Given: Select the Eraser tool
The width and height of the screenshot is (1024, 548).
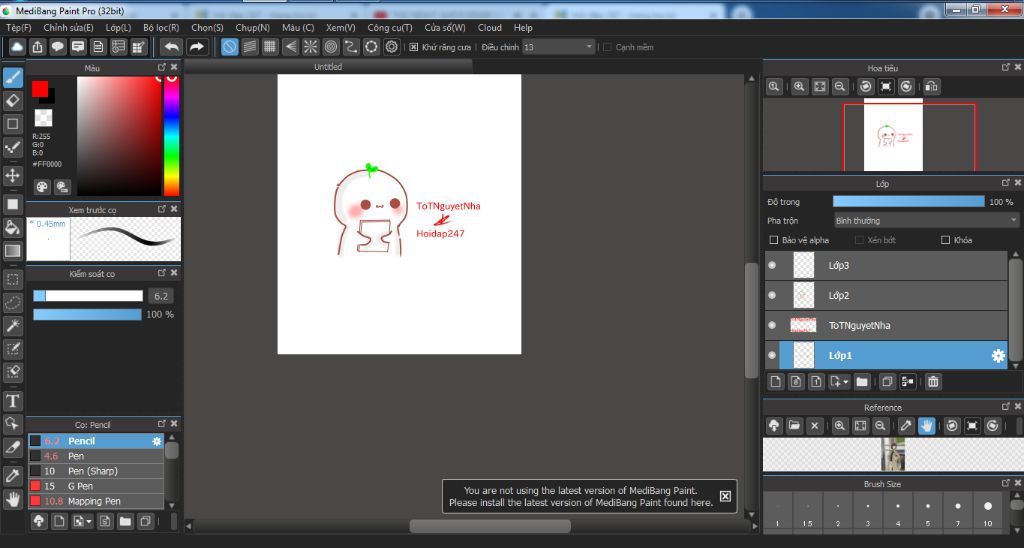Looking at the screenshot, I should point(12,101).
